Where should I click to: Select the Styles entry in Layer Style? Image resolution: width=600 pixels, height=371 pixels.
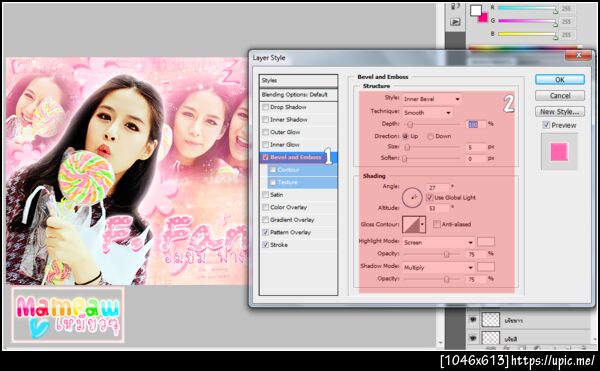(298, 81)
